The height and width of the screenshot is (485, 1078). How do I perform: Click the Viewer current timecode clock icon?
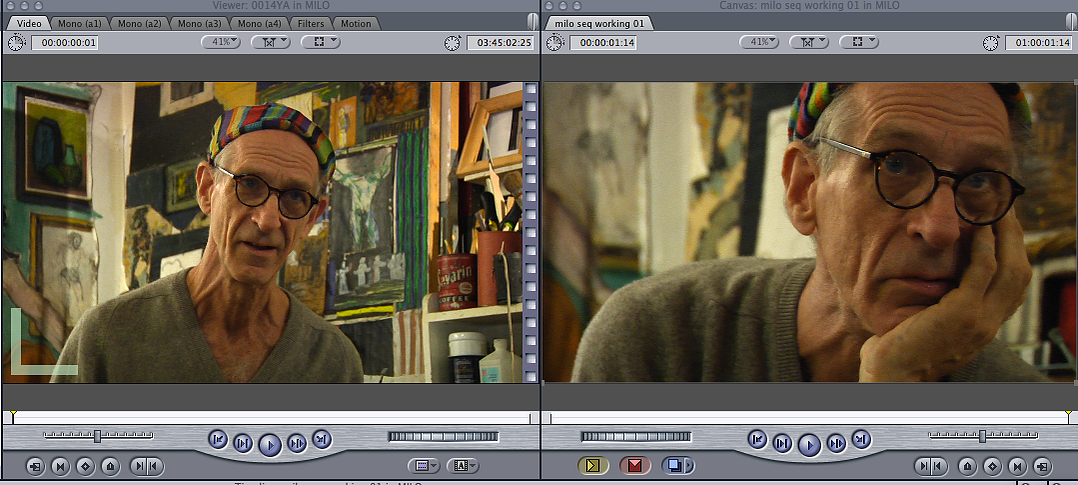click(452, 43)
